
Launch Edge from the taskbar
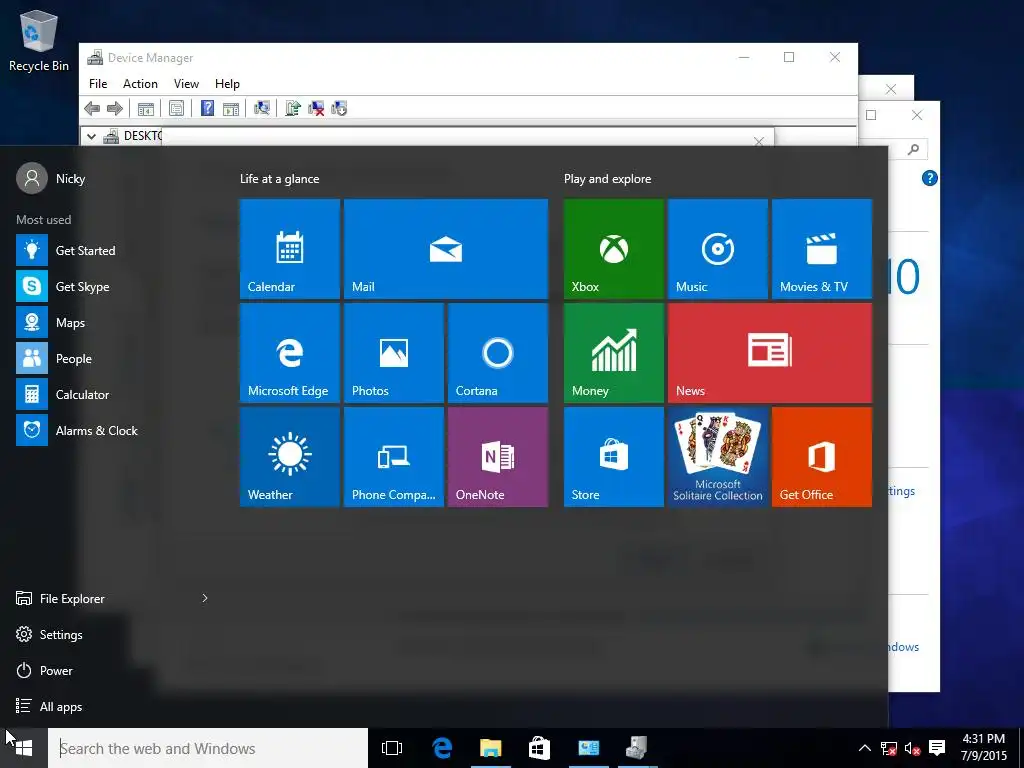click(x=442, y=748)
